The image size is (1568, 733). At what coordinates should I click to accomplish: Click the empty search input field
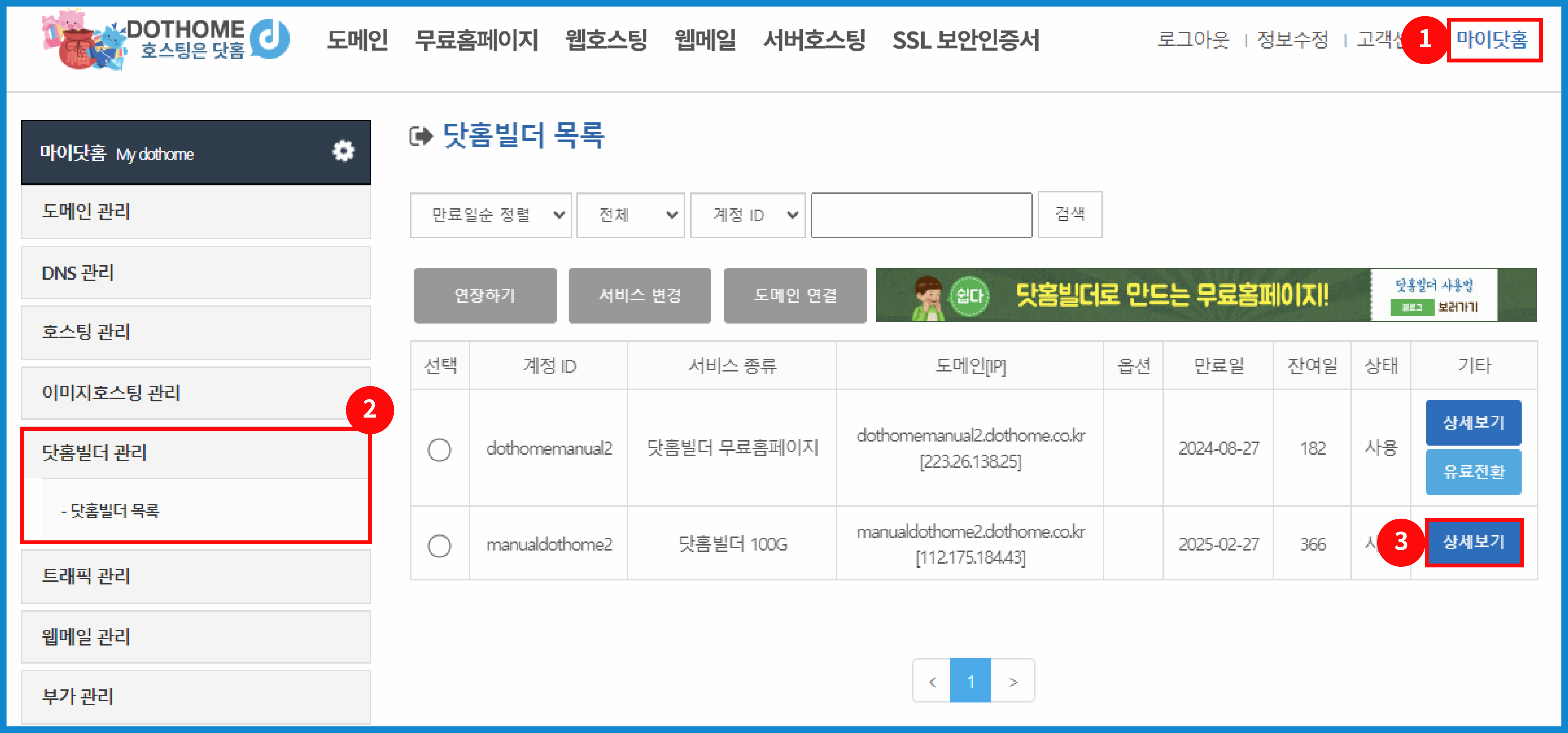(x=921, y=214)
